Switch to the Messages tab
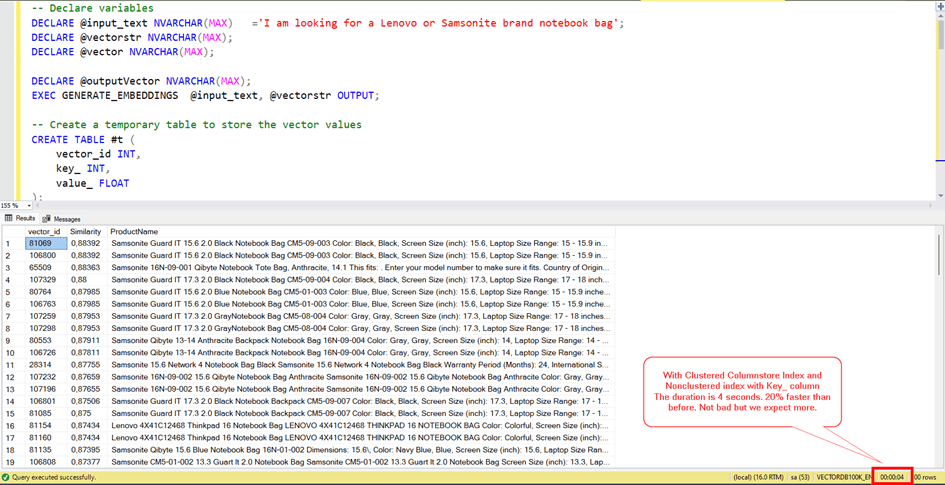 coord(66,219)
